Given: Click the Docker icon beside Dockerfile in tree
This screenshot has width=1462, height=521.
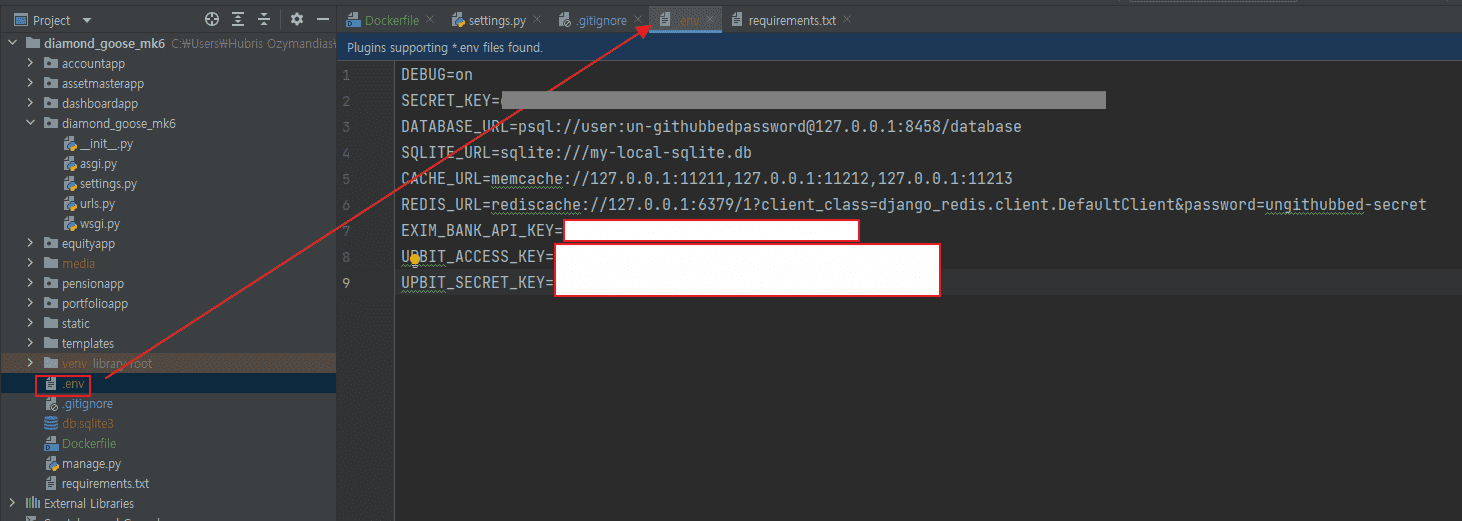Looking at the screenshot, I should [52, 443].
